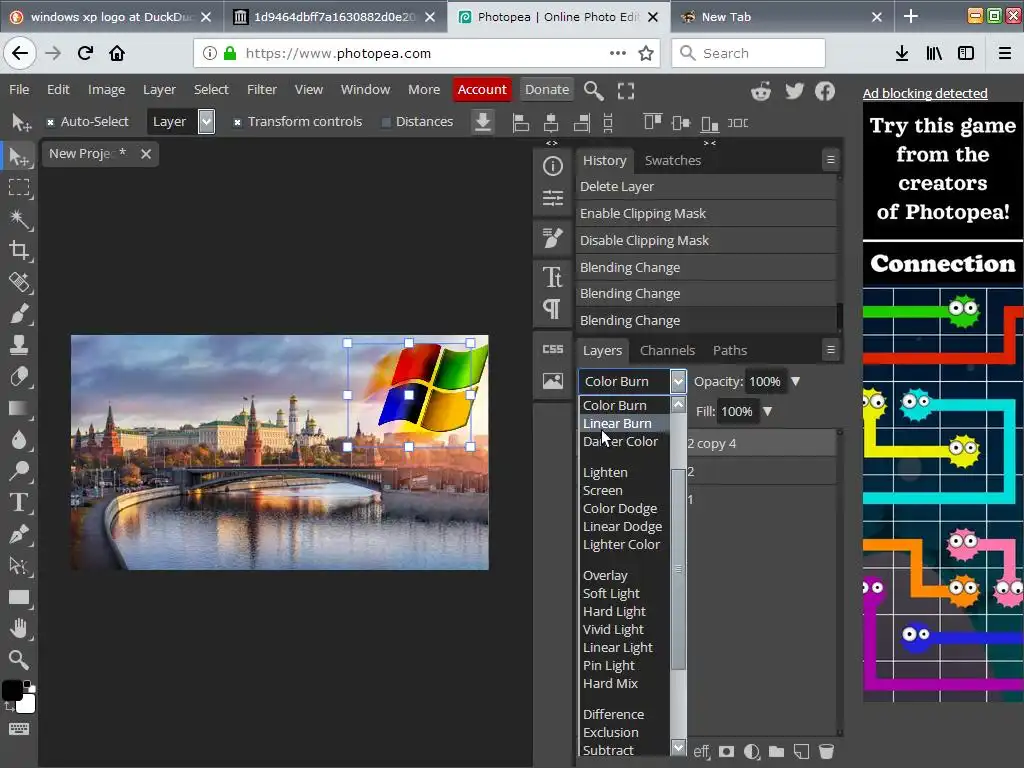Viewport: 1024px width, 768px height.
Task: Select the Spot Healing Brush tool
Action: click(19, 282)
